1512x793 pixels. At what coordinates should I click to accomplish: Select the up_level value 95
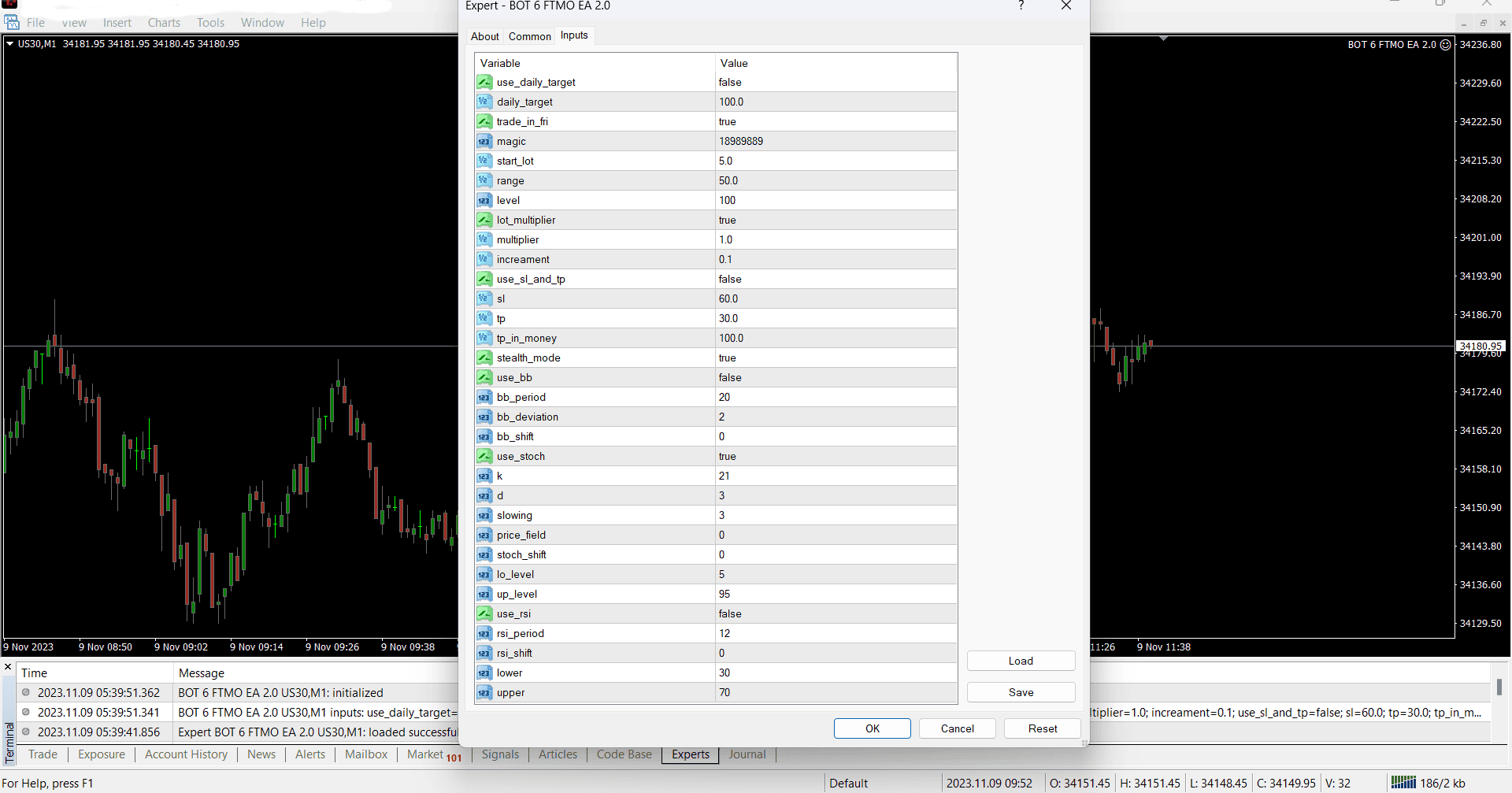pos(836,594)
